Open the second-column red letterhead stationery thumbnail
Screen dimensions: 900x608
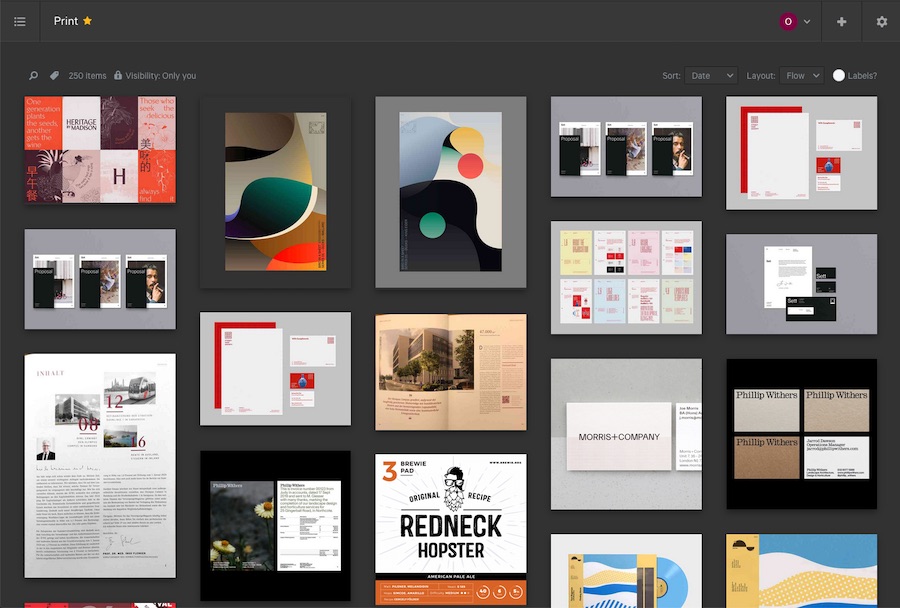[276, 369]
